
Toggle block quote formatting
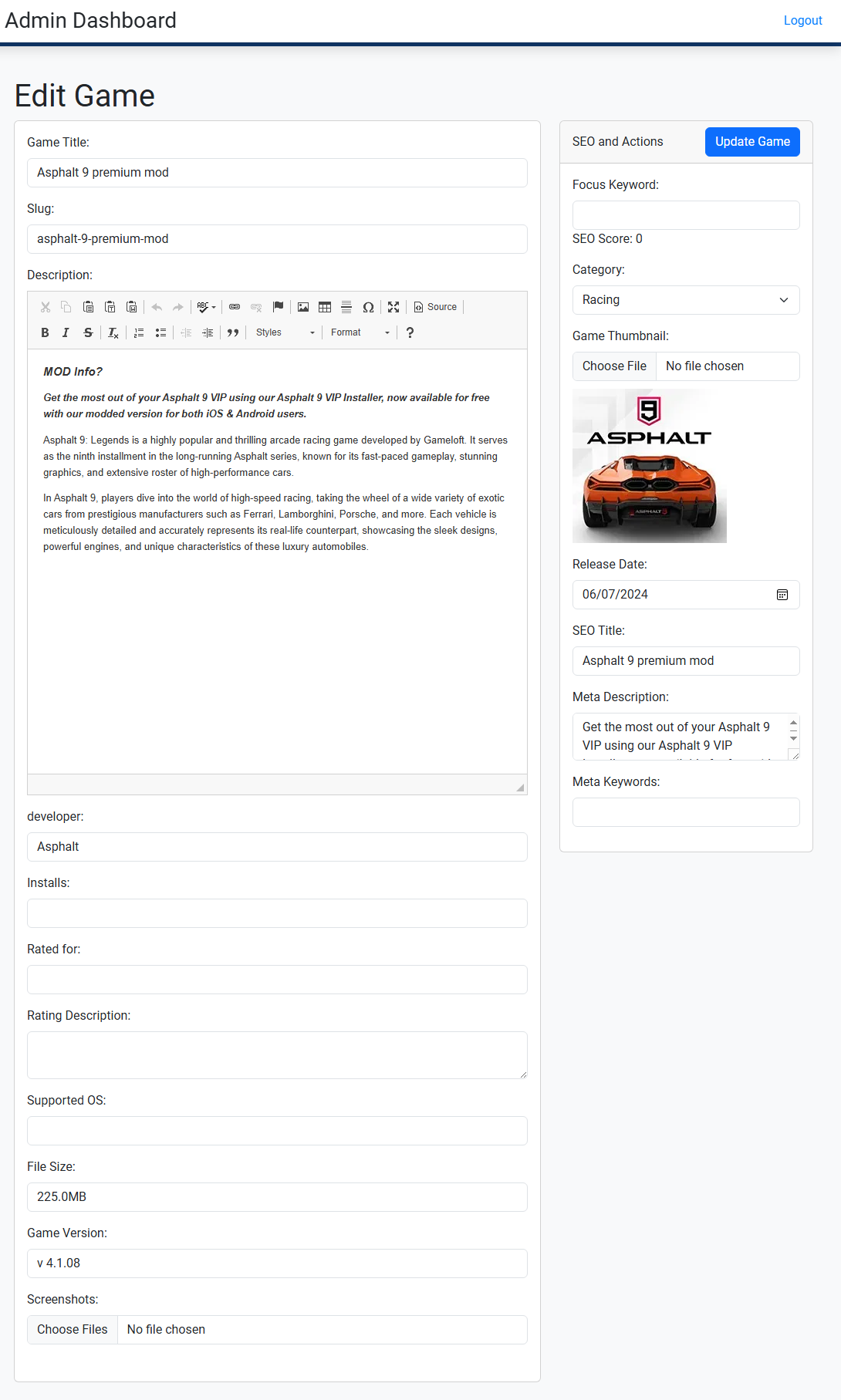pos(233,332)
